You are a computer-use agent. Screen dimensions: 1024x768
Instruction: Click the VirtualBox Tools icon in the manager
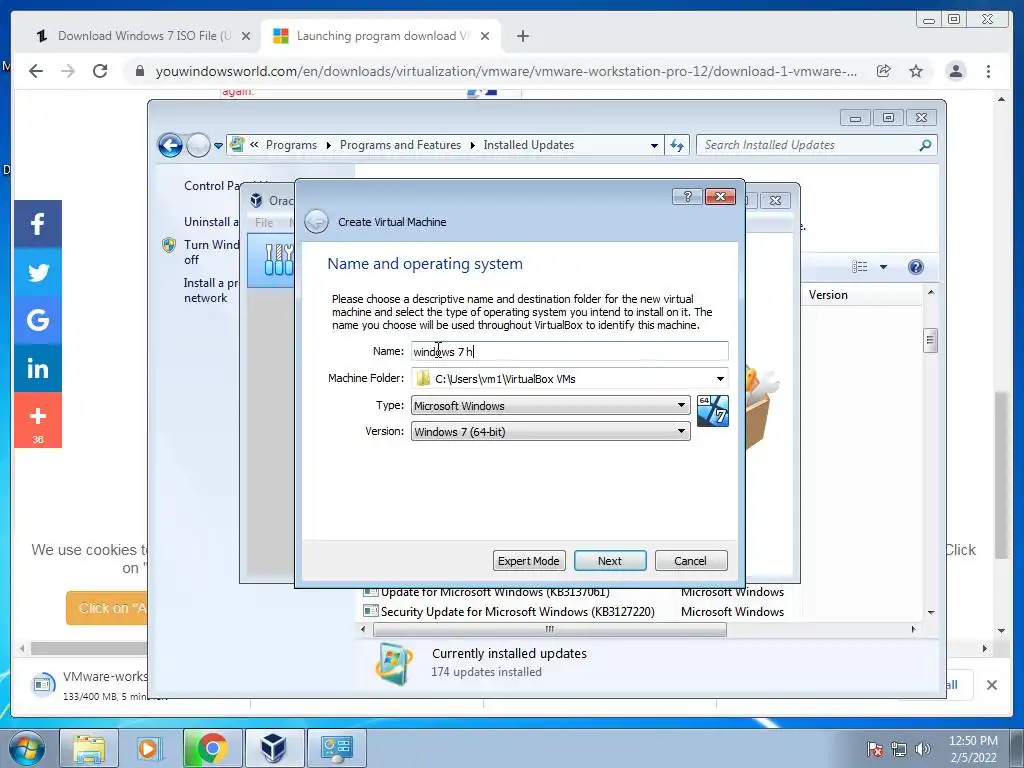(x=278, y=259)
